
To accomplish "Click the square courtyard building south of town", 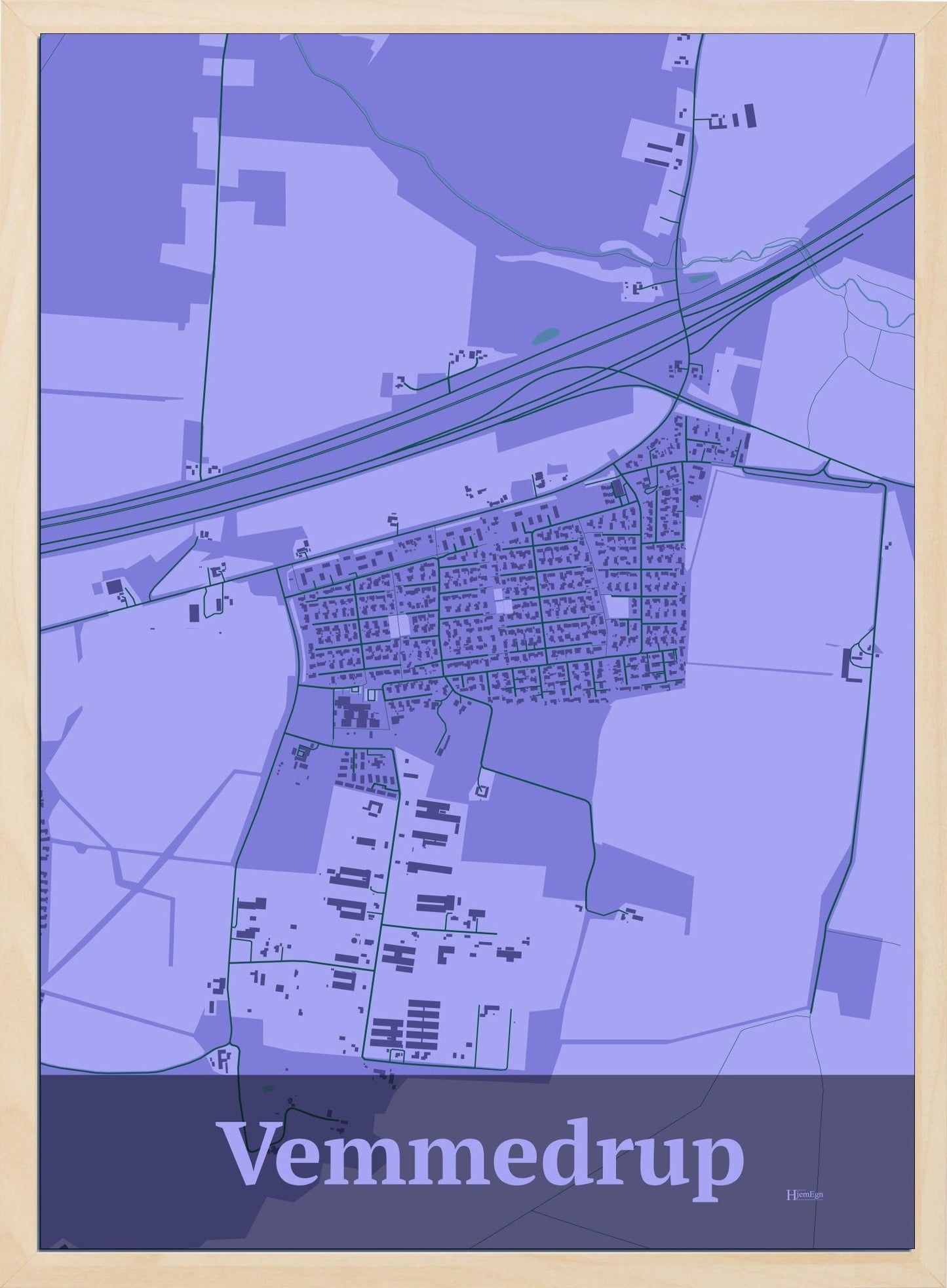I will [x=483, y=791].
